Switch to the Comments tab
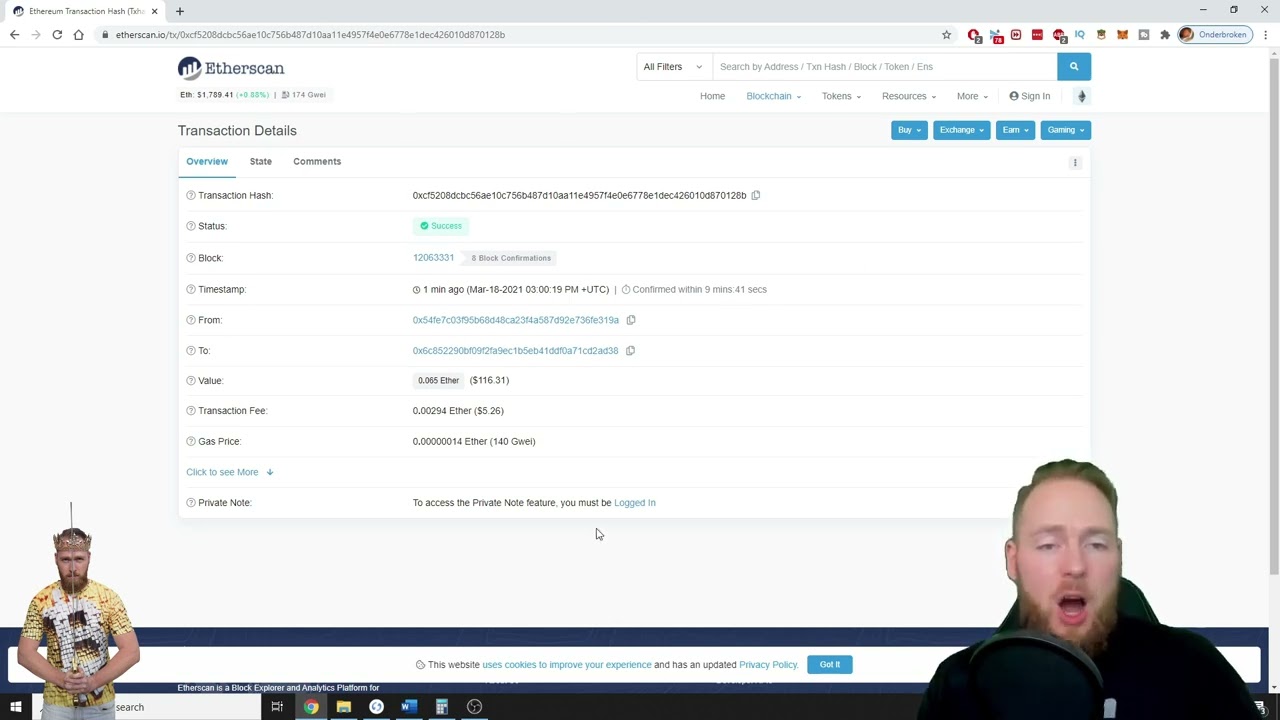Image resolution: width=1280 pixels, height=720 pixels. pyautogui.click(x=317, y=161)
